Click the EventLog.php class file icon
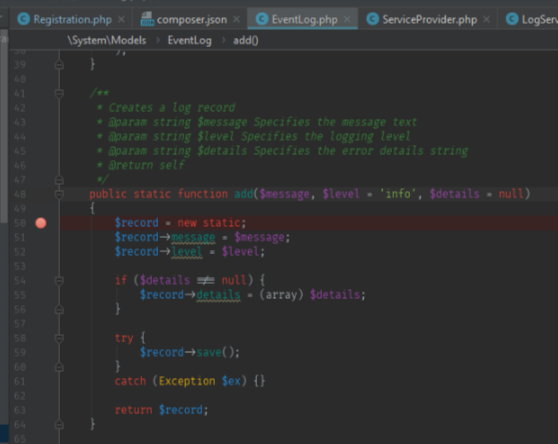The height and width of the screenshot is (444, 558). 262,19
